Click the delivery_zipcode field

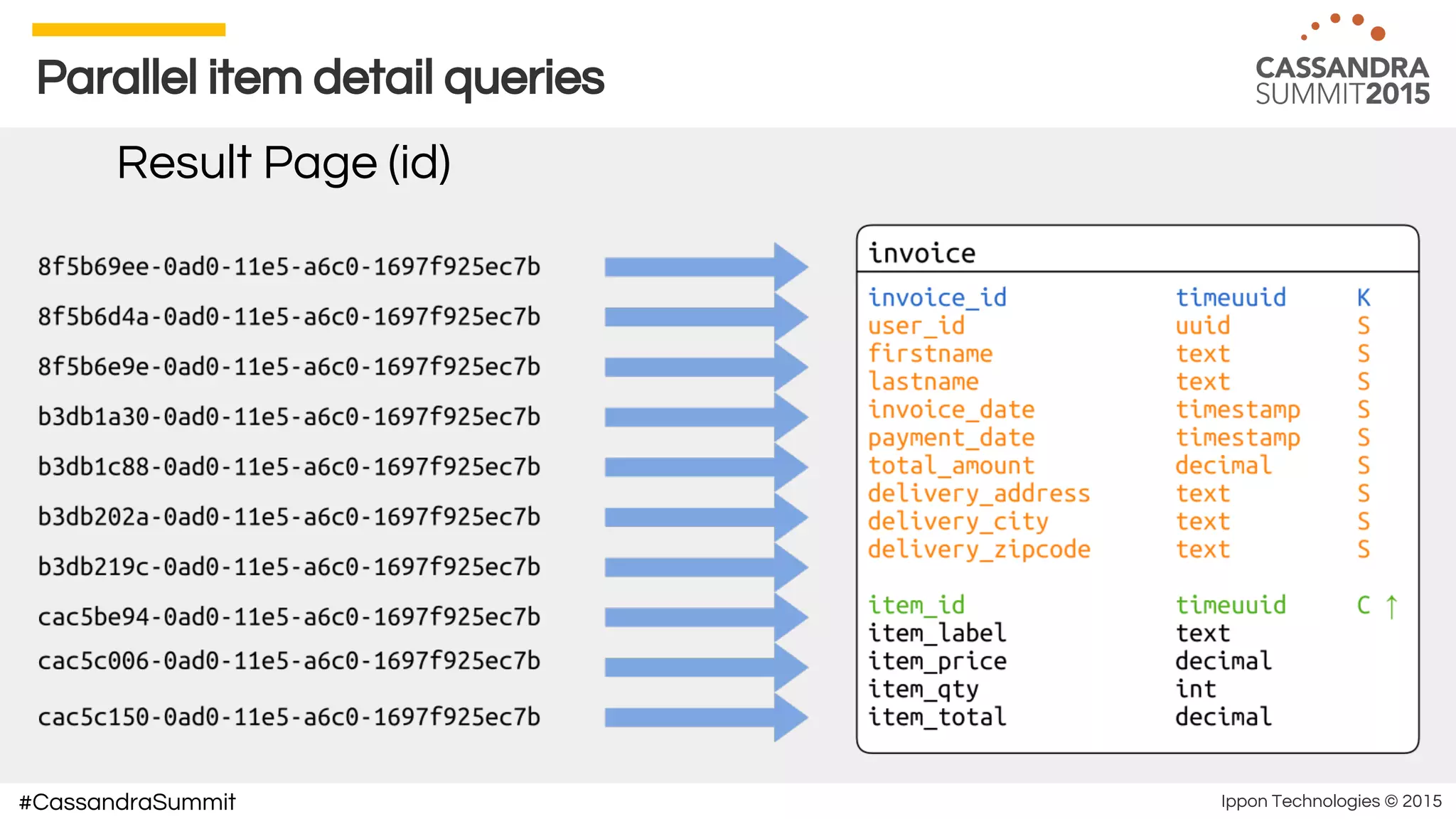point(978,550)
